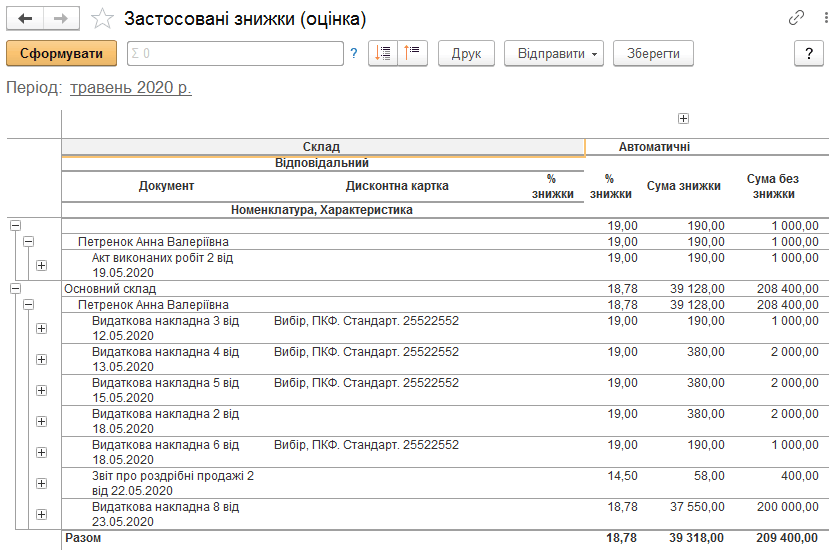Click the blue question mark next to sum field
This screenshot has width=831, height=550.
pyautogui.click(x=353, y=53)
